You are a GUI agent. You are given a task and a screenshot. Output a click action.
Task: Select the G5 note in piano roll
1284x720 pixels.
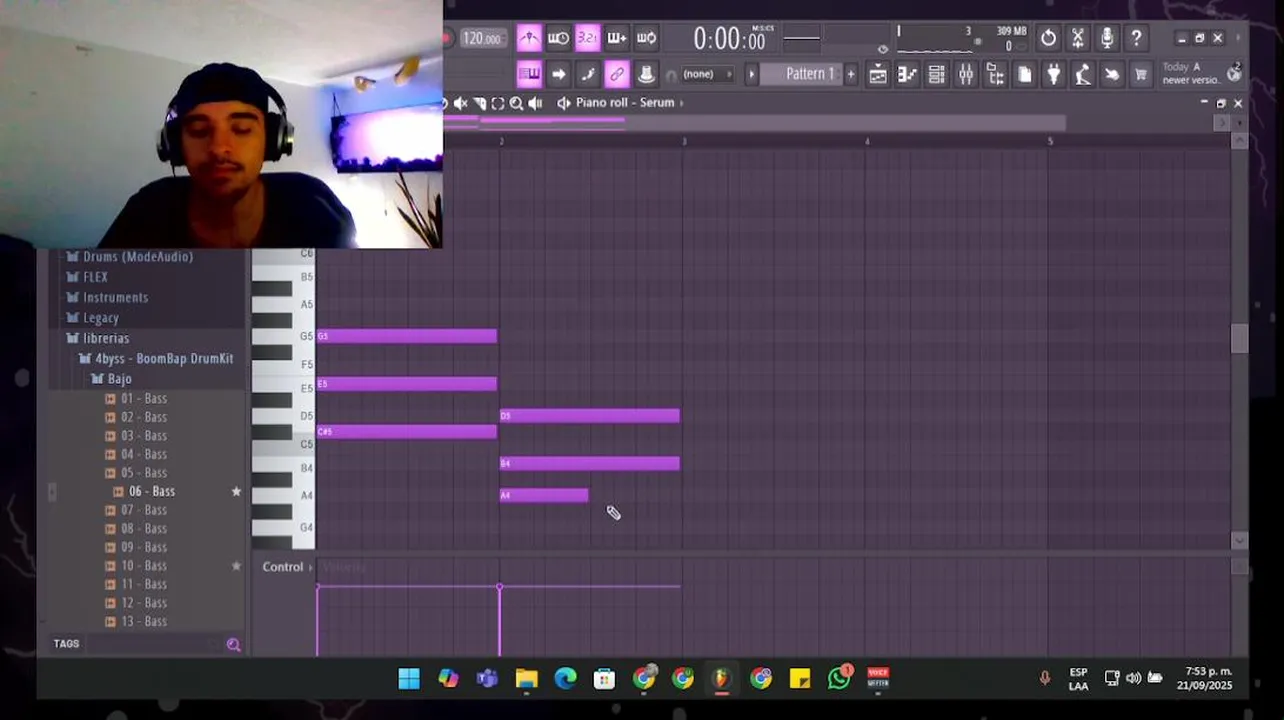pyautogui.click(x=407, y=336)
